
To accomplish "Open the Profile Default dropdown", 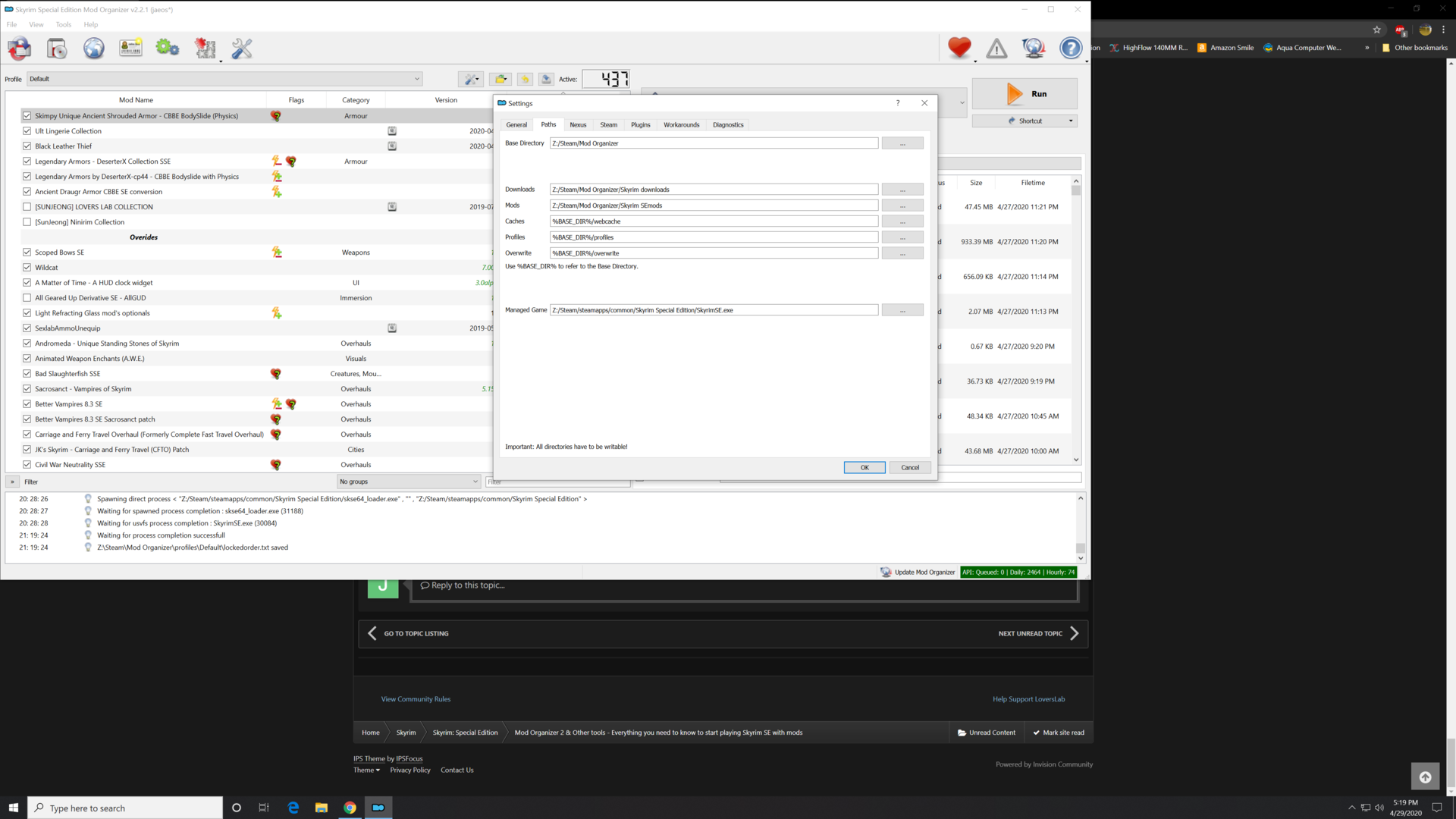I will (224, 79).
